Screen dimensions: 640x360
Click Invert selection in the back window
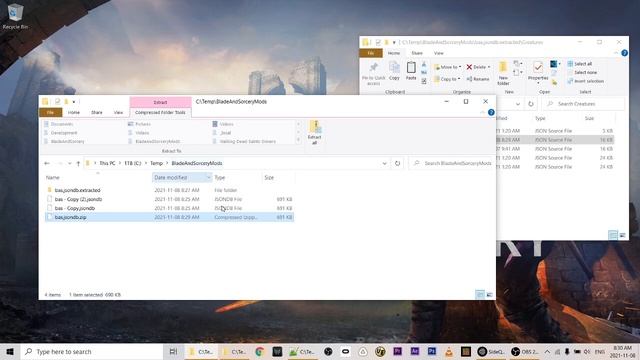[586, 81]
